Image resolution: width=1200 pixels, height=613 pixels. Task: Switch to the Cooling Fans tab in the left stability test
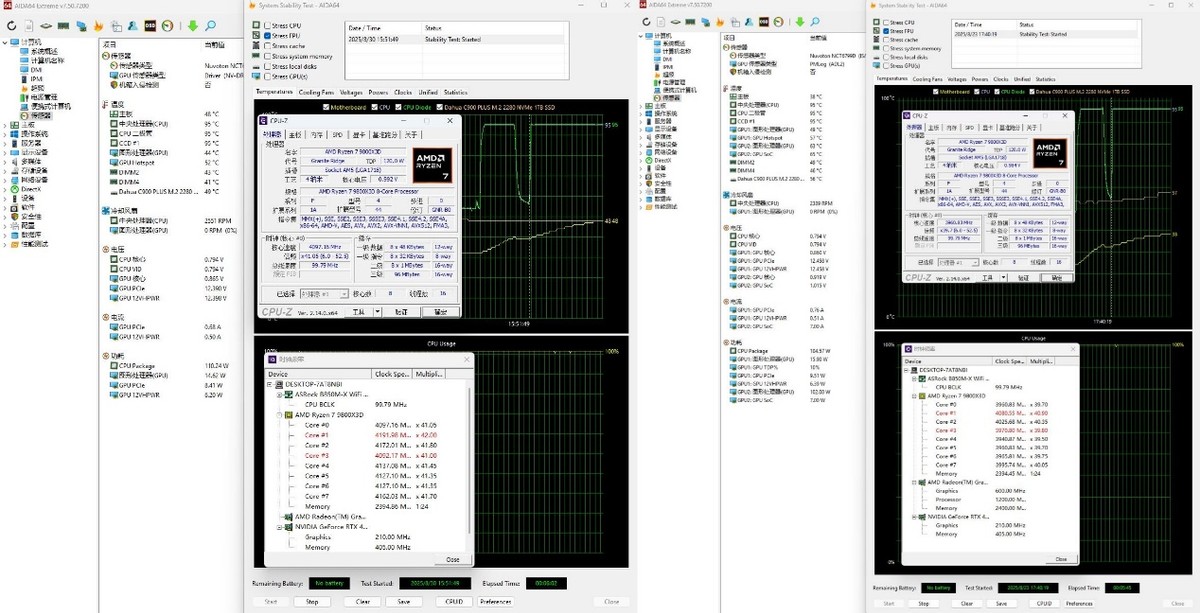[316, 91]
